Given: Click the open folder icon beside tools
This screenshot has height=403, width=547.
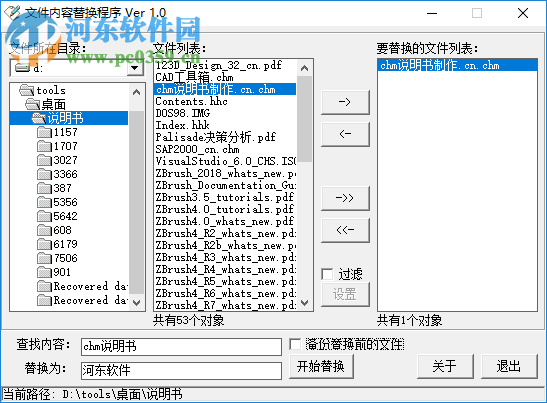Looking at the screenshot, I should [x=27, y=90].
